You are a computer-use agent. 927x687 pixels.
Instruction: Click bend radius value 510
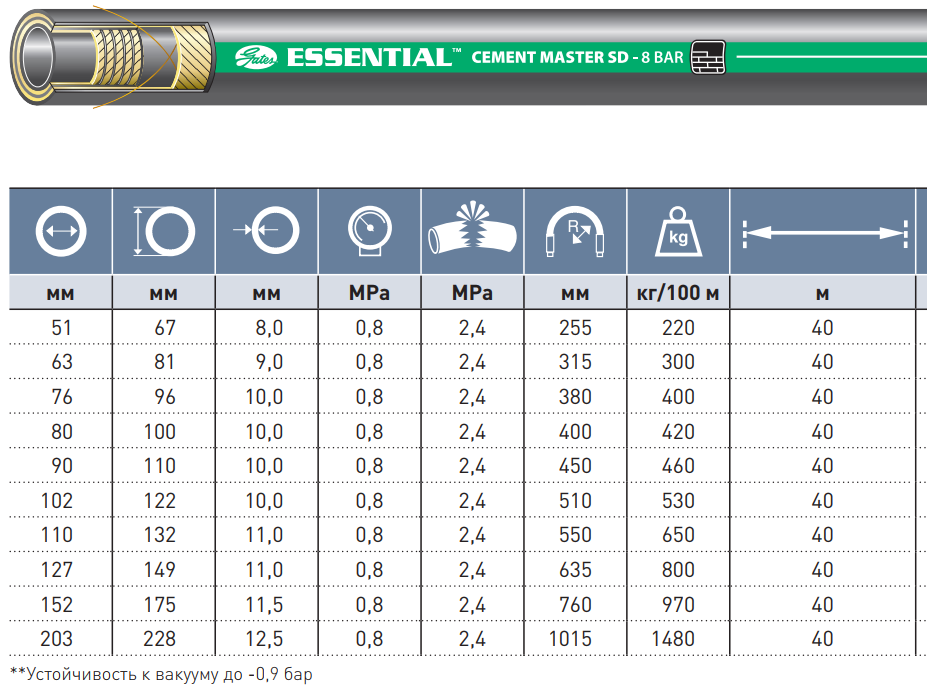coord(575,501)
